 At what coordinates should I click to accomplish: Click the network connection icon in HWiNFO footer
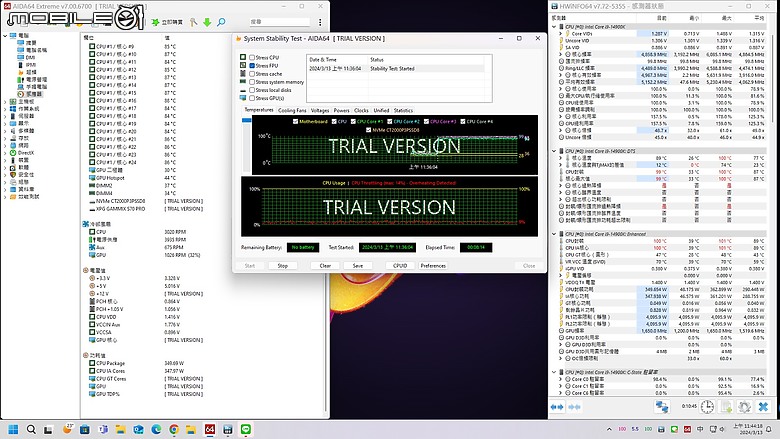pos(662,406)
